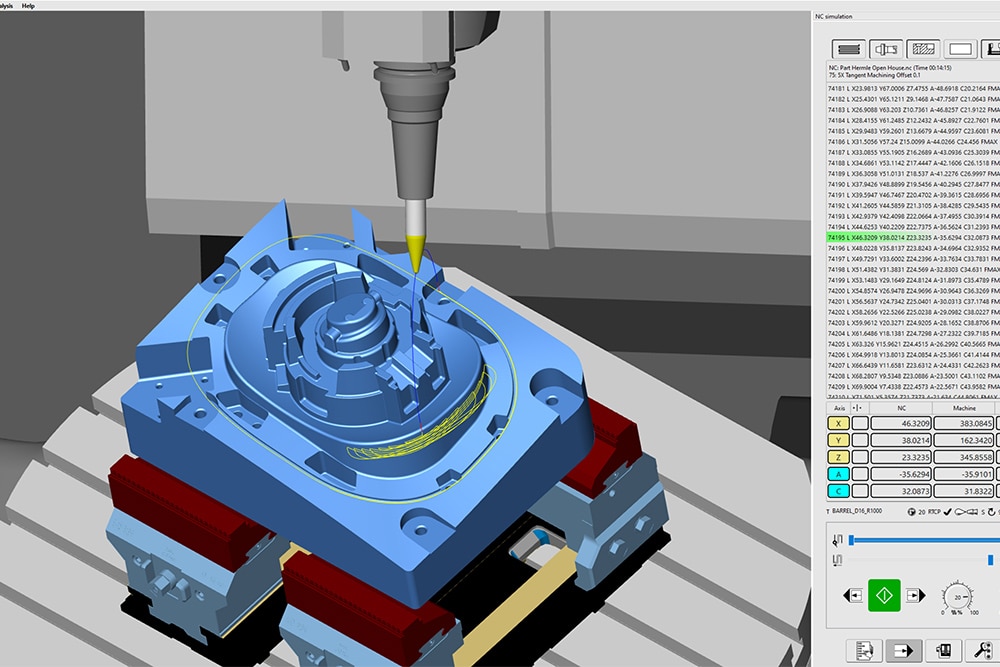
Task: Tick the checkbox next to axis C
Action: click(860, 491)
